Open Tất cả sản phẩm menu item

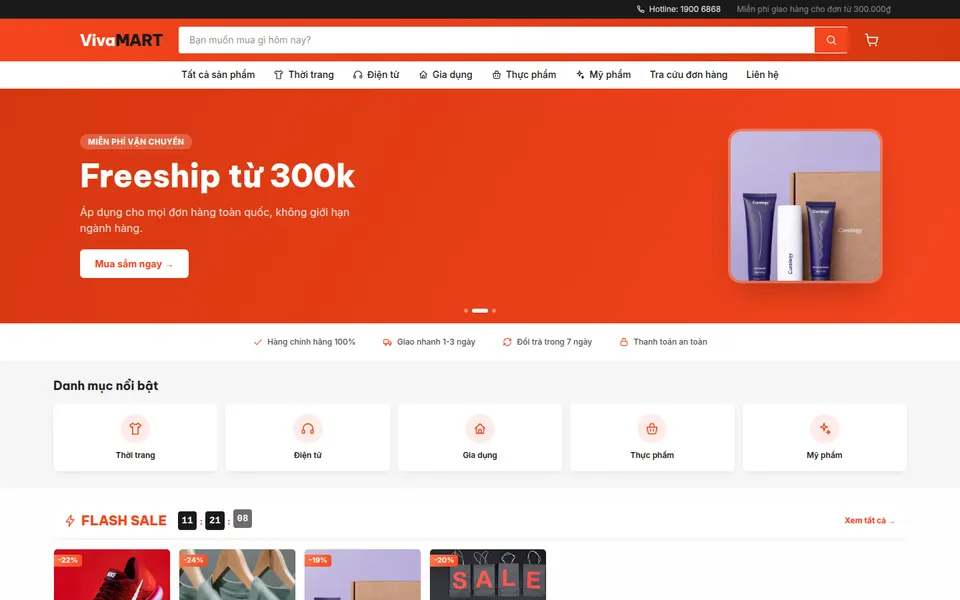(218, 75)
